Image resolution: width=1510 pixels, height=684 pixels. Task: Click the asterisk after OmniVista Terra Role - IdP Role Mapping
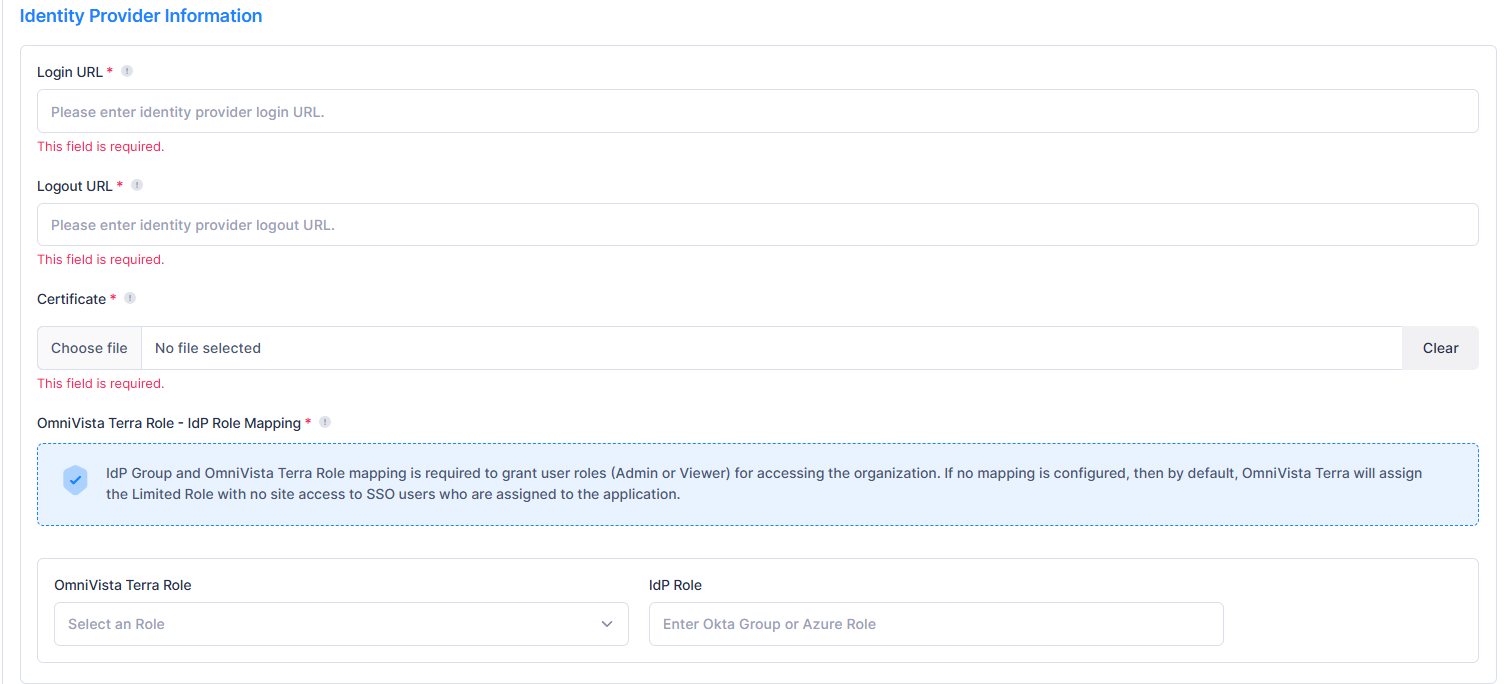307,422
